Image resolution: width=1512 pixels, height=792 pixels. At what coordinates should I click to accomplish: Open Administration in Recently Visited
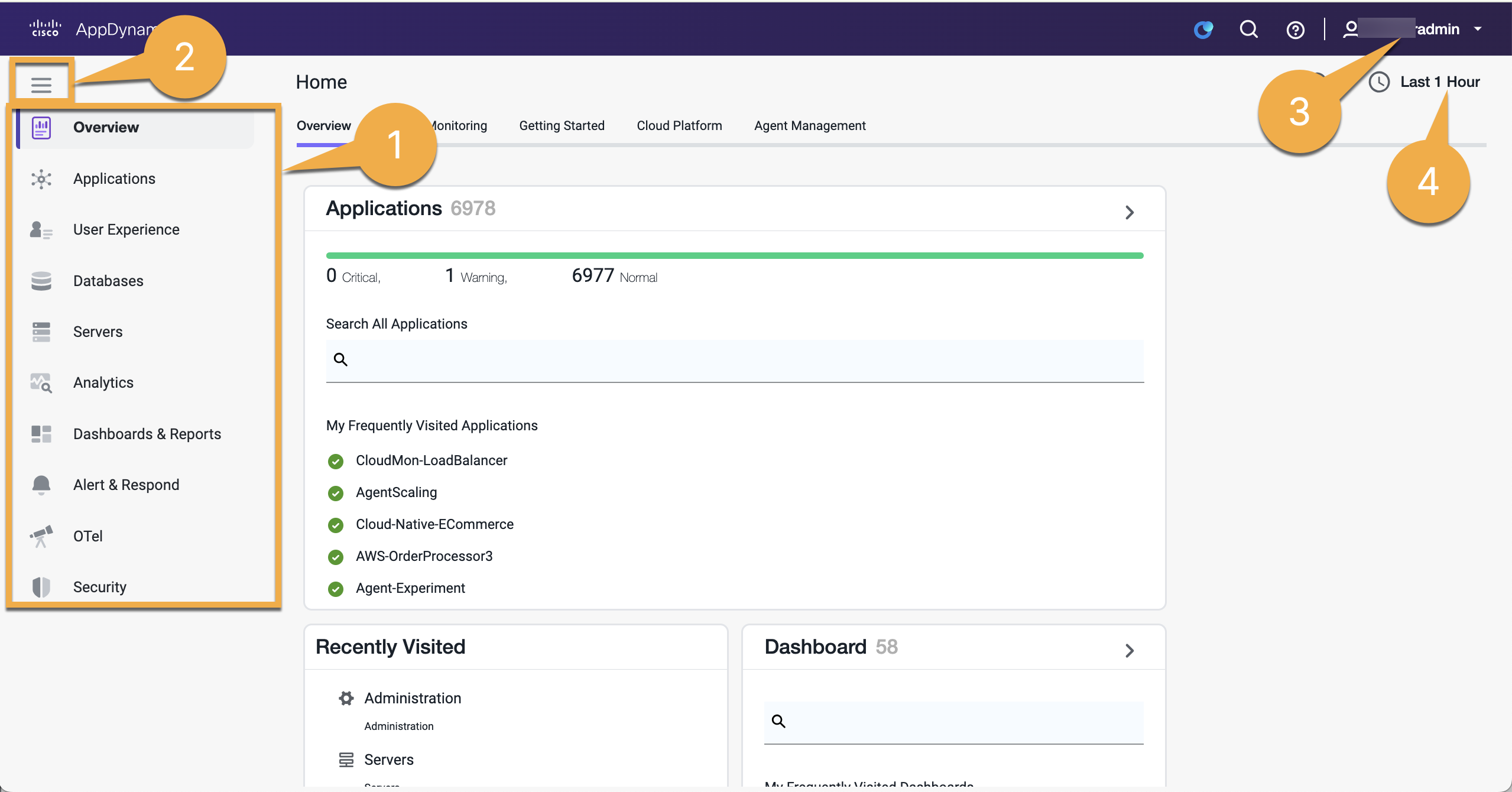[x=412, y=698]
